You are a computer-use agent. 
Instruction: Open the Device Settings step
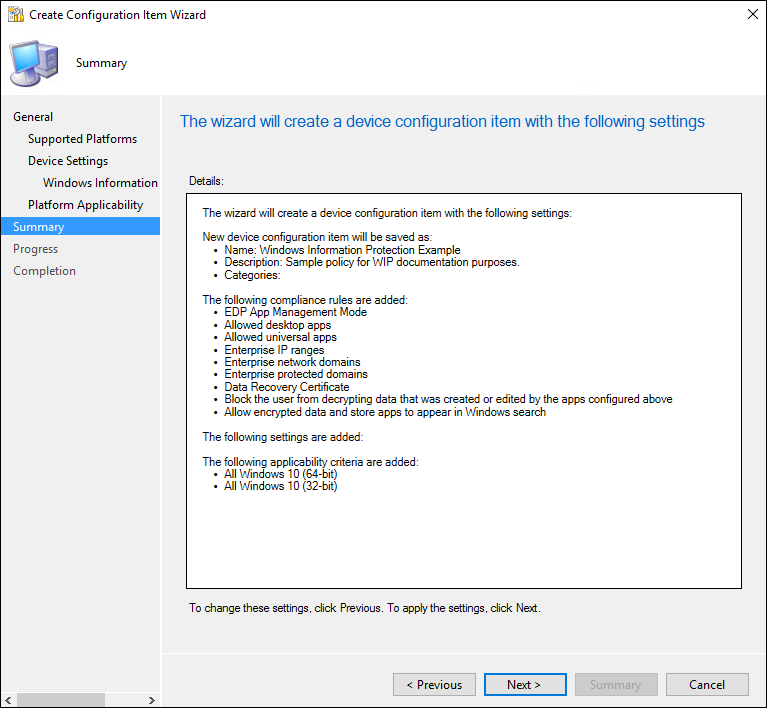68,161
